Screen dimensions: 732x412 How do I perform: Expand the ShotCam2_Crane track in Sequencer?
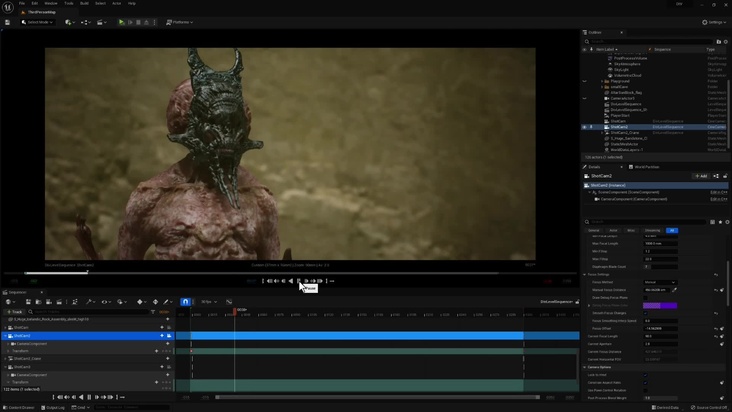(x=6, y=359)
